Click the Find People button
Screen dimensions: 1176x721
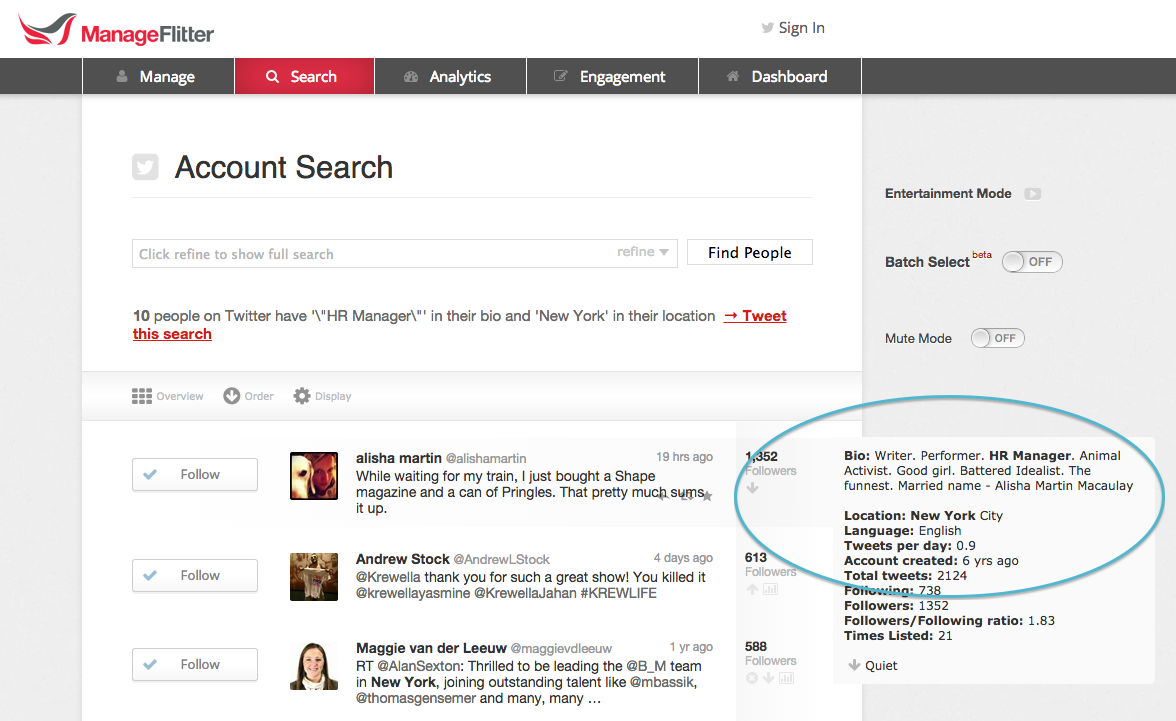[750, 253]
